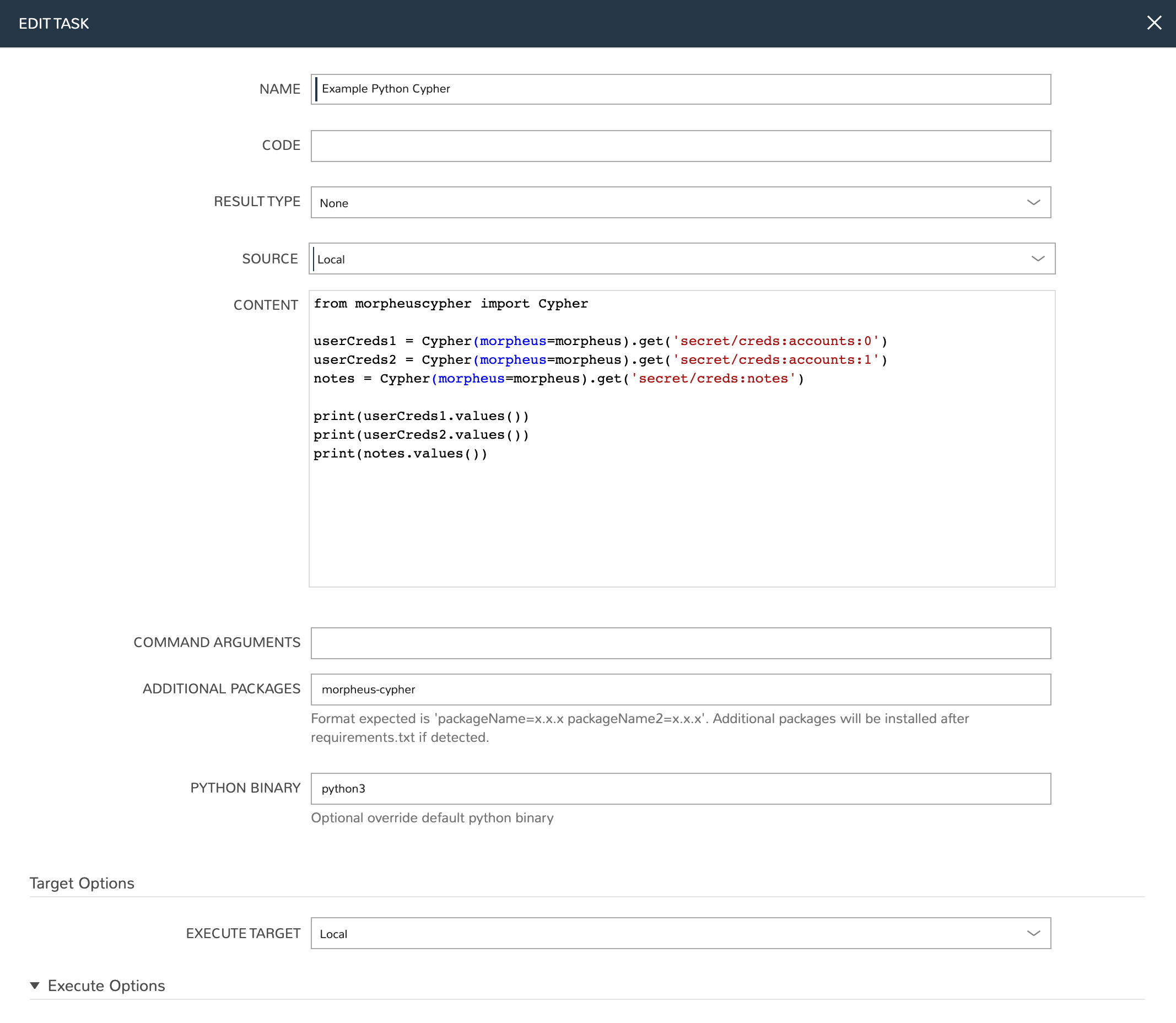Click the Target Options section heading
The height and width of the screenshot is (1023, 1176).
82,883
